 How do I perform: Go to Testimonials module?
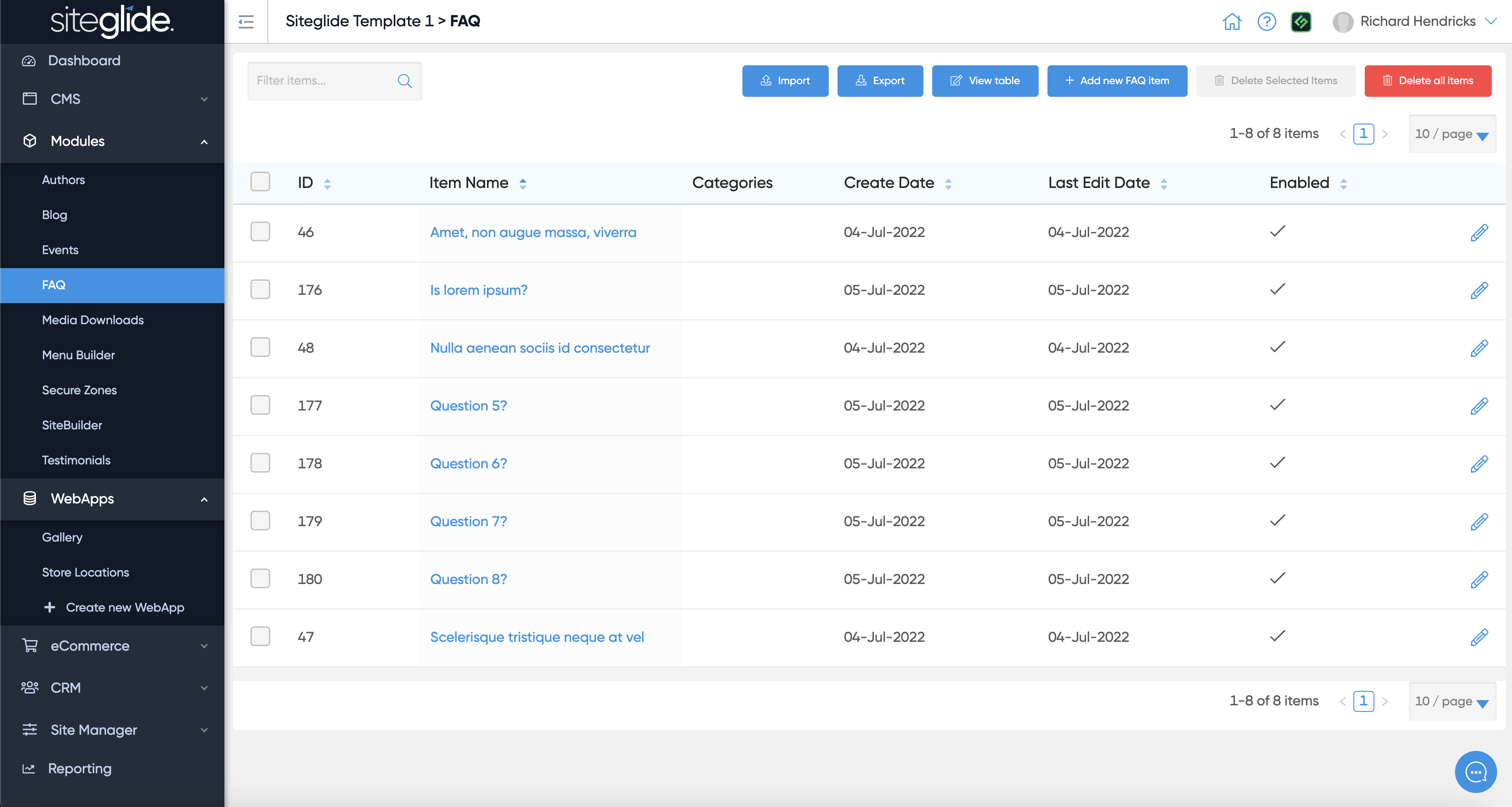click(76, 460)
